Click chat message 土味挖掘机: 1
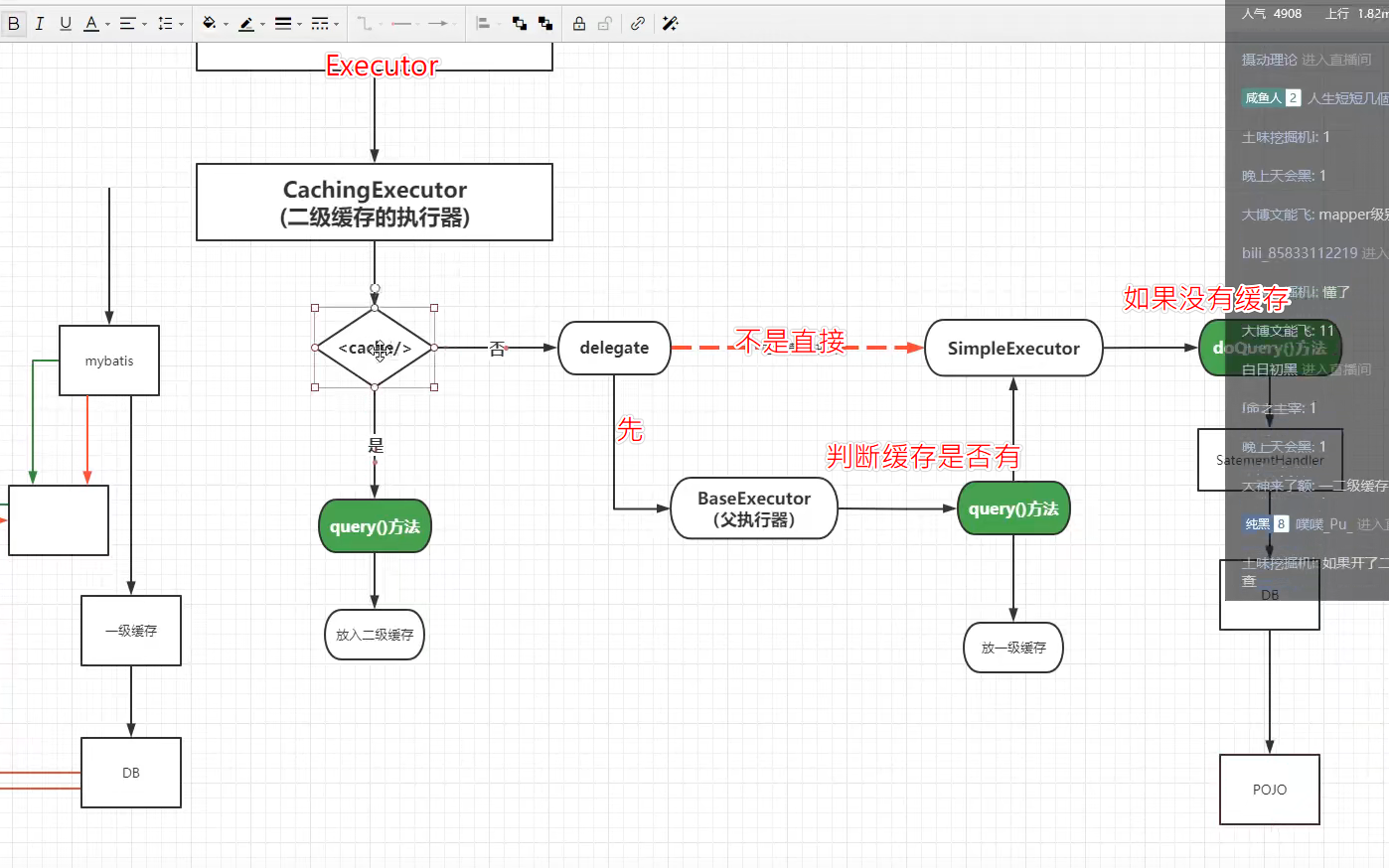This screenshot has width=1389, height=868. tap(1286, 137)
